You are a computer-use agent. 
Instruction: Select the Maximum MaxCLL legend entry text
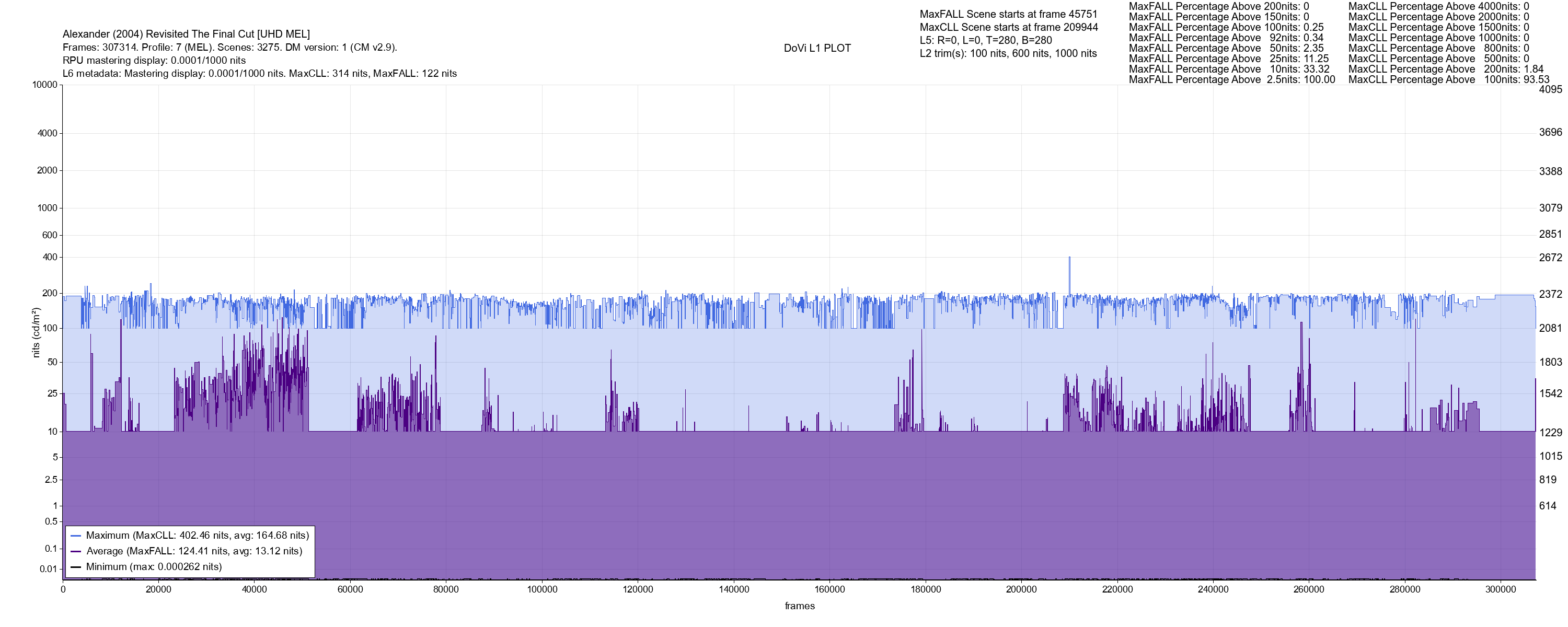point(197,536)
